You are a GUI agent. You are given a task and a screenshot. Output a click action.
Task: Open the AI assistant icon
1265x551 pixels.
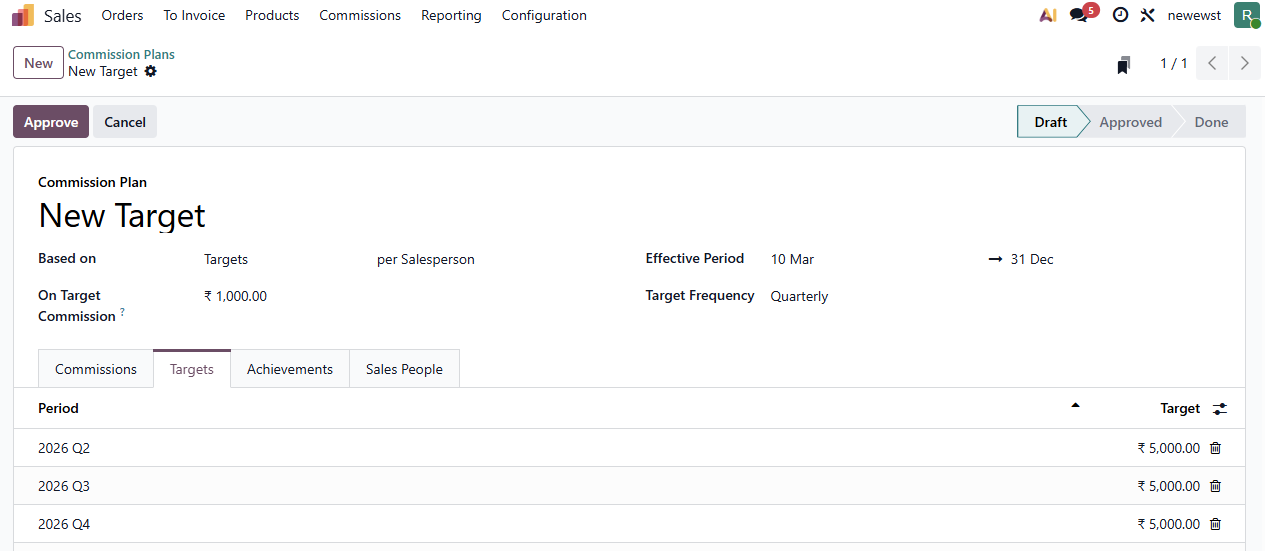(1047, 15)
